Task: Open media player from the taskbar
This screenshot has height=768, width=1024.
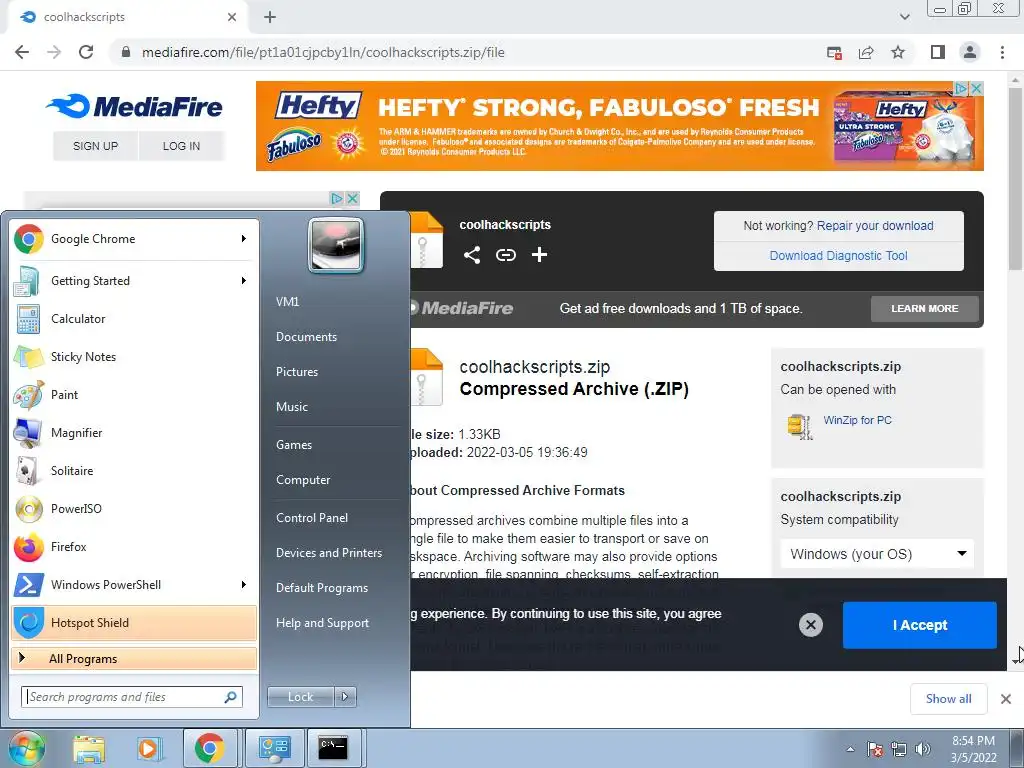Action: pyautogui.click(x=148, y=749)
